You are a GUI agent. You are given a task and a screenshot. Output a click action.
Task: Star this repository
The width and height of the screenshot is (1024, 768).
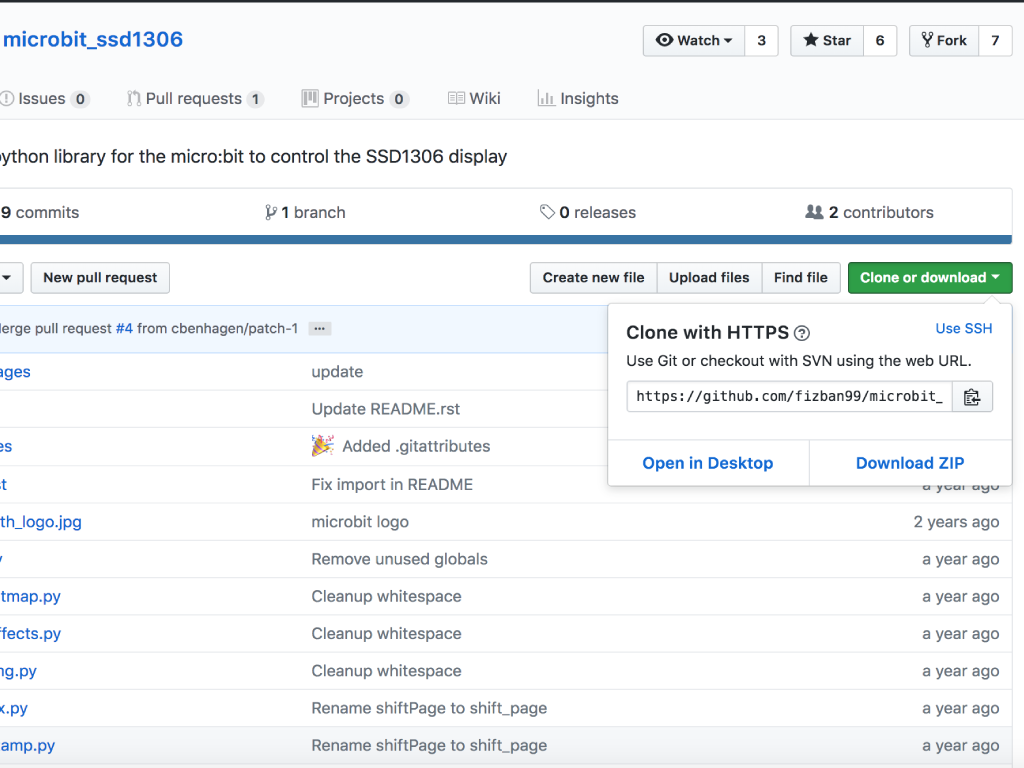point(827,40)
